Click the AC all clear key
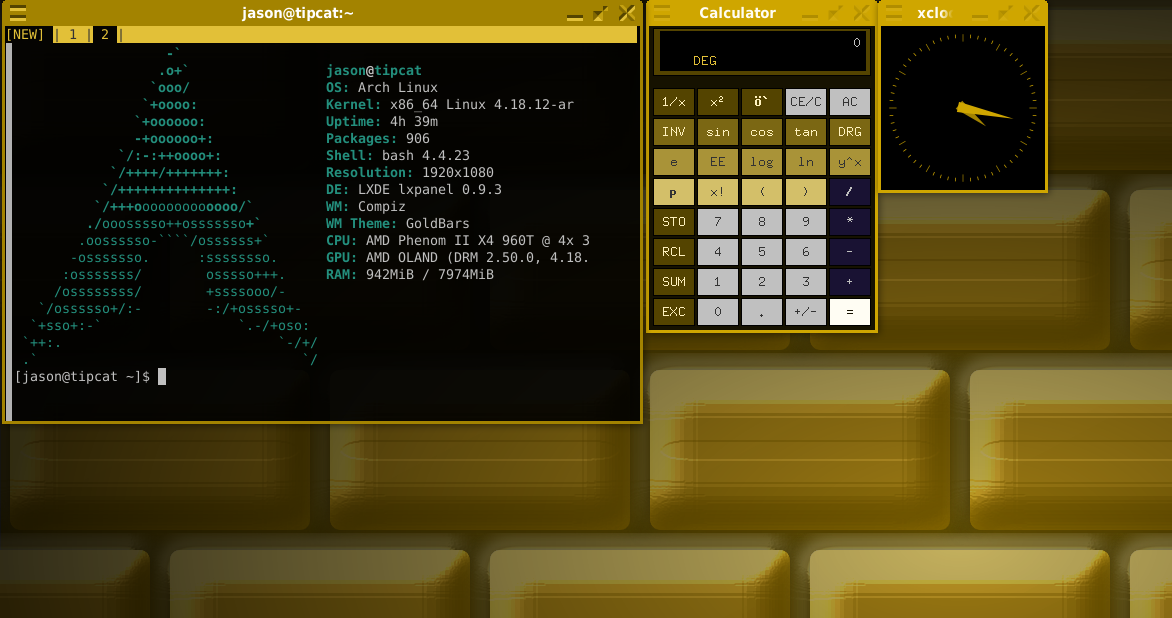Viewport: 1172px width, 618px height. [x=850, y=102]
